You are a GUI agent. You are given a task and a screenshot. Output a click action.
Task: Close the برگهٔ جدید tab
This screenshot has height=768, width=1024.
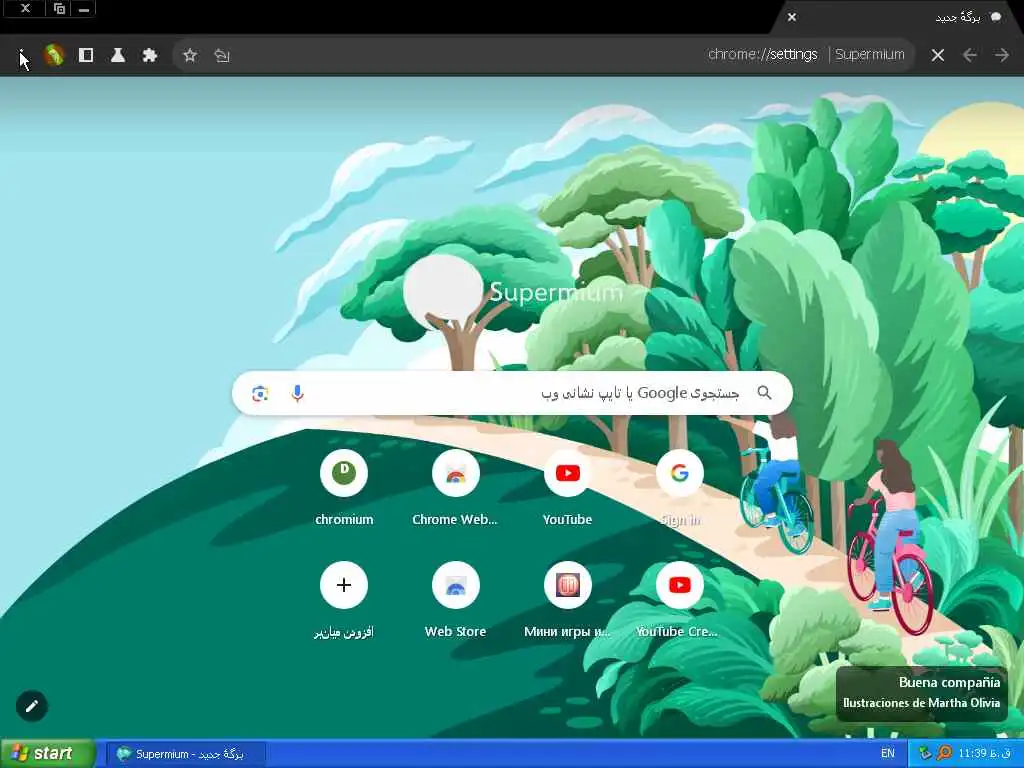792,17
